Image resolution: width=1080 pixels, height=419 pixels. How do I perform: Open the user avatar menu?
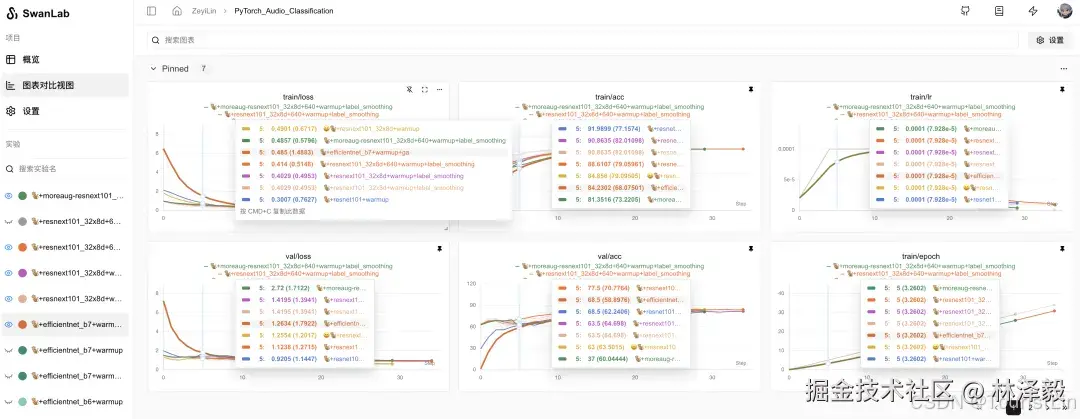[x=1065, y=11]
